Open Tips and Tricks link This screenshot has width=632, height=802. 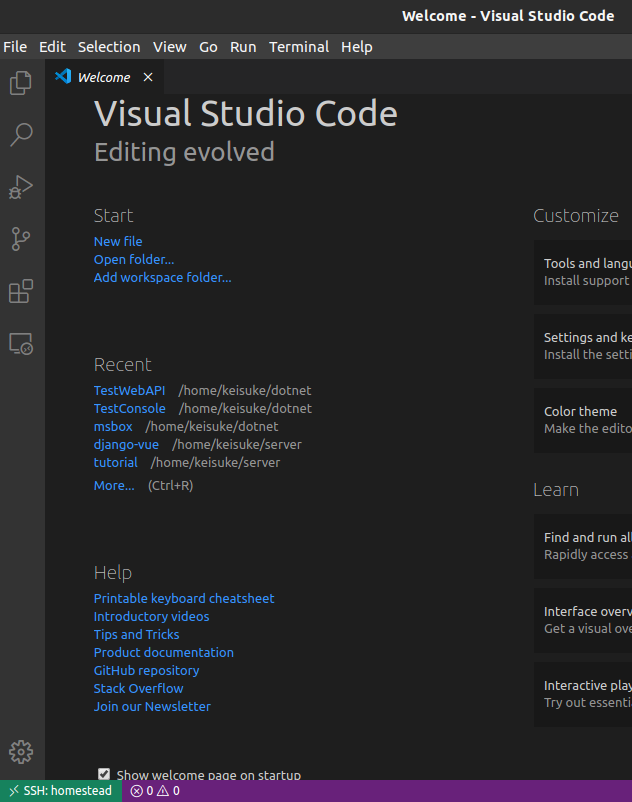coord(137,634)
